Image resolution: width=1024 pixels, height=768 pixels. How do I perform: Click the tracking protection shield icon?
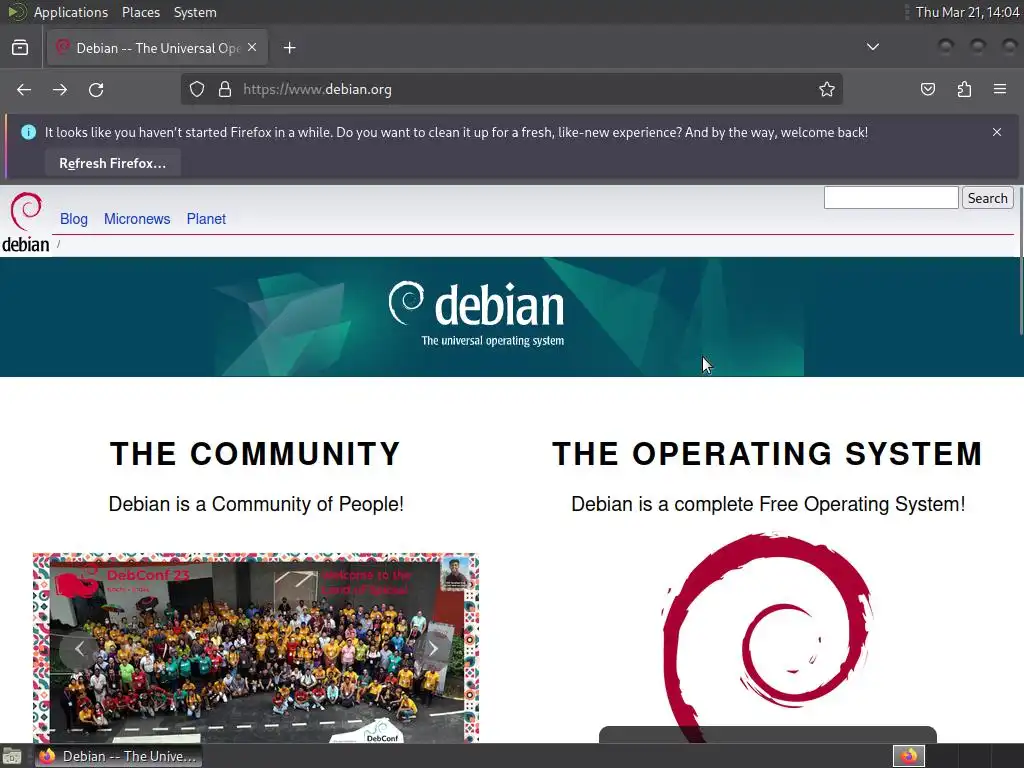tap(197, 89)
